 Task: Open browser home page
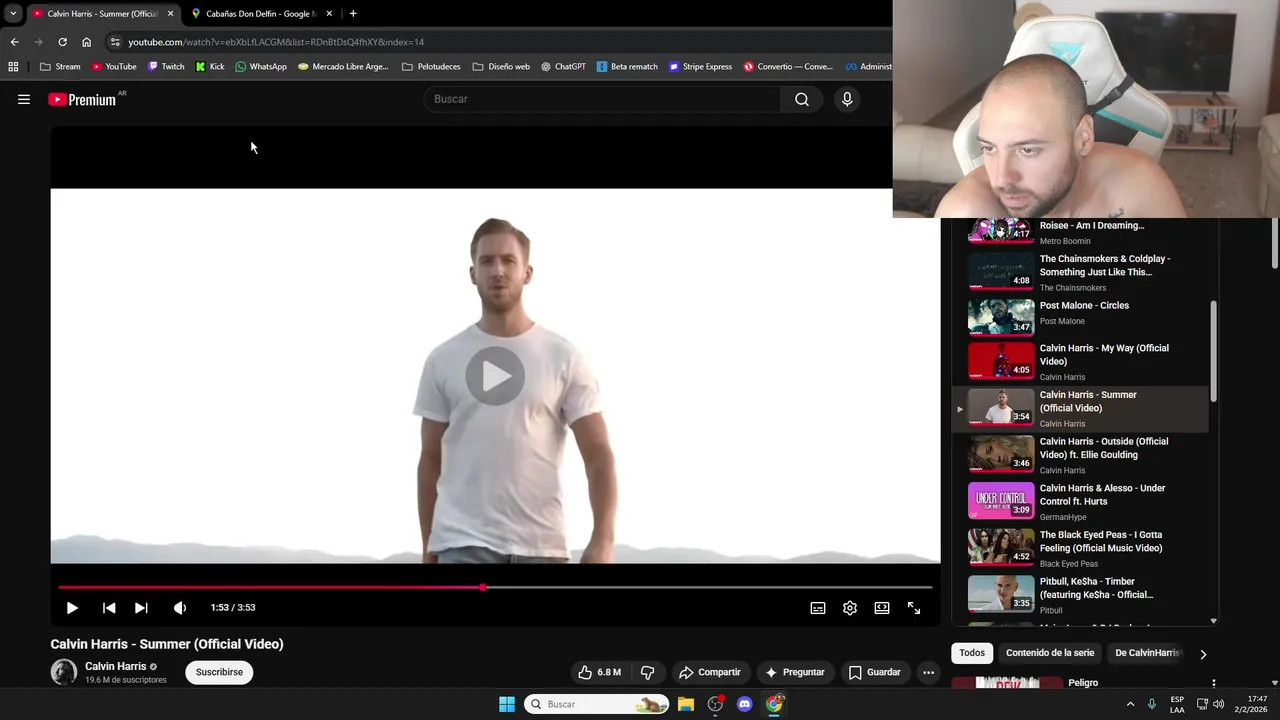pyautogui.click(x=86, y=42)
